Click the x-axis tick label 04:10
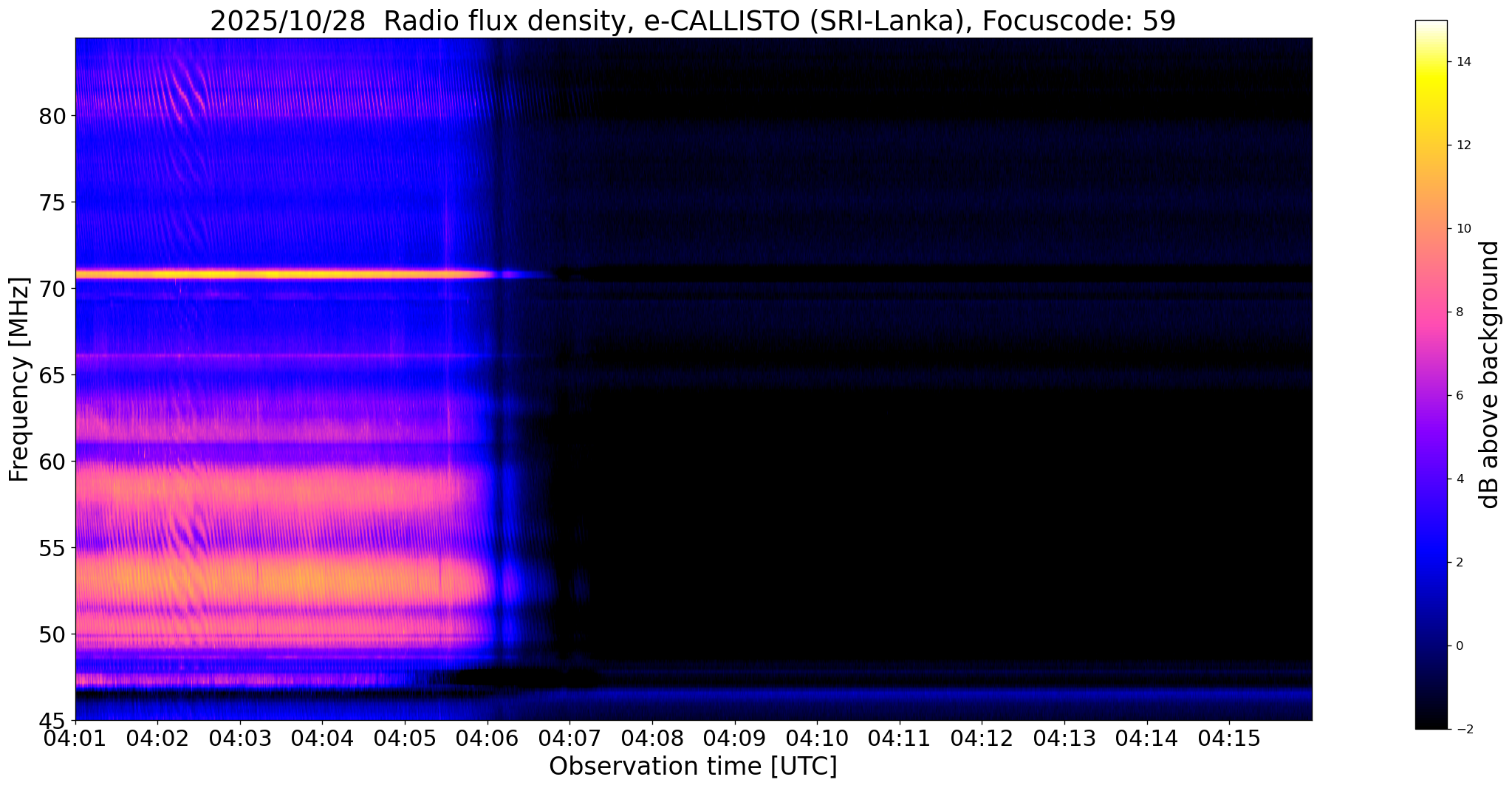Viewport: 1512px width, 788px height. [817, 739]
